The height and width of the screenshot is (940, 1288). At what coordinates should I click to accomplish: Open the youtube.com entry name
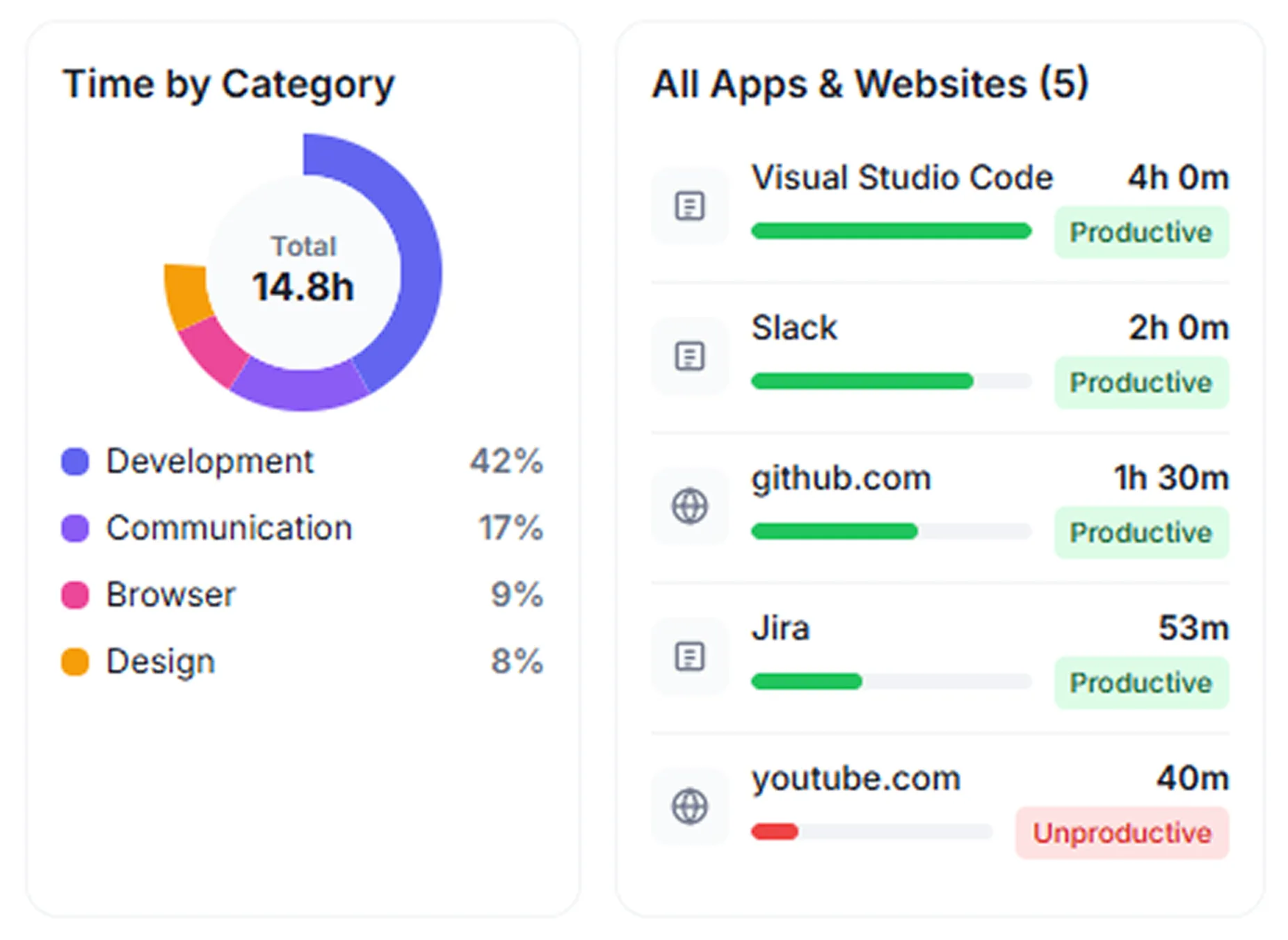pos(856,779)
